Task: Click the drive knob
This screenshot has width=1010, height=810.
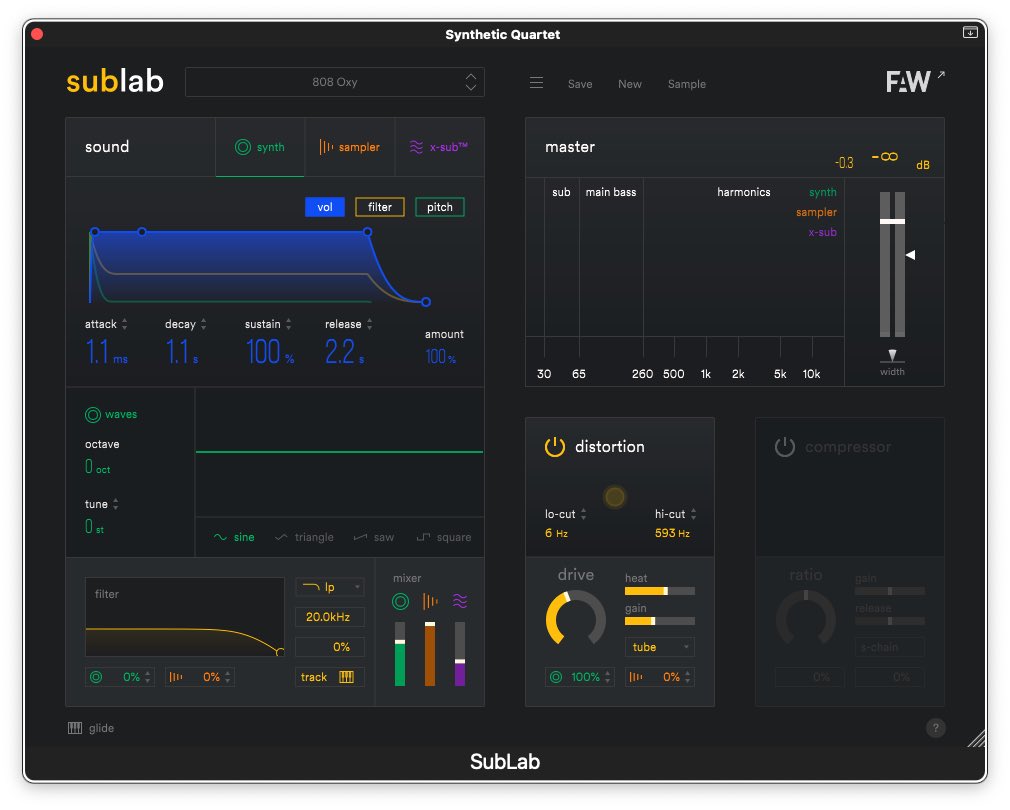Action: [x=576, y=619]
